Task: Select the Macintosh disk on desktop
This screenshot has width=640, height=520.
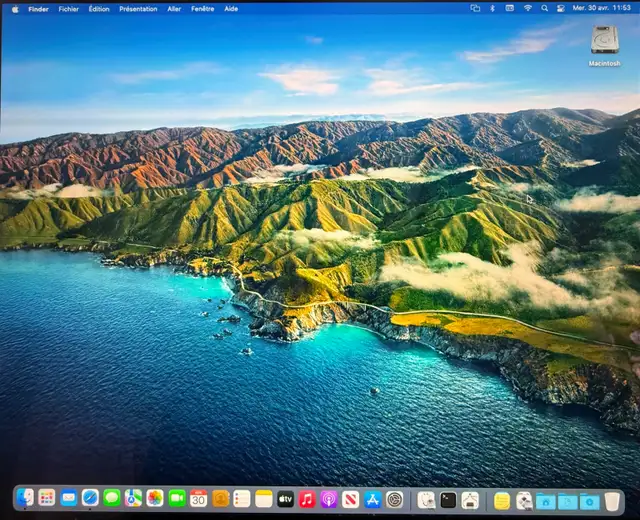Action: 604,46
